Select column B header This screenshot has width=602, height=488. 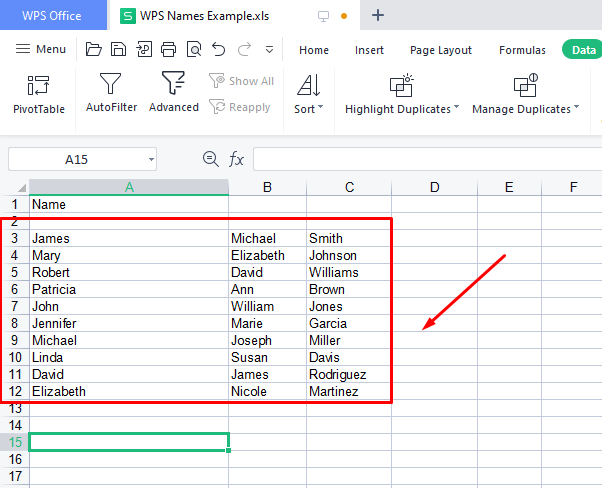[268, 187]
